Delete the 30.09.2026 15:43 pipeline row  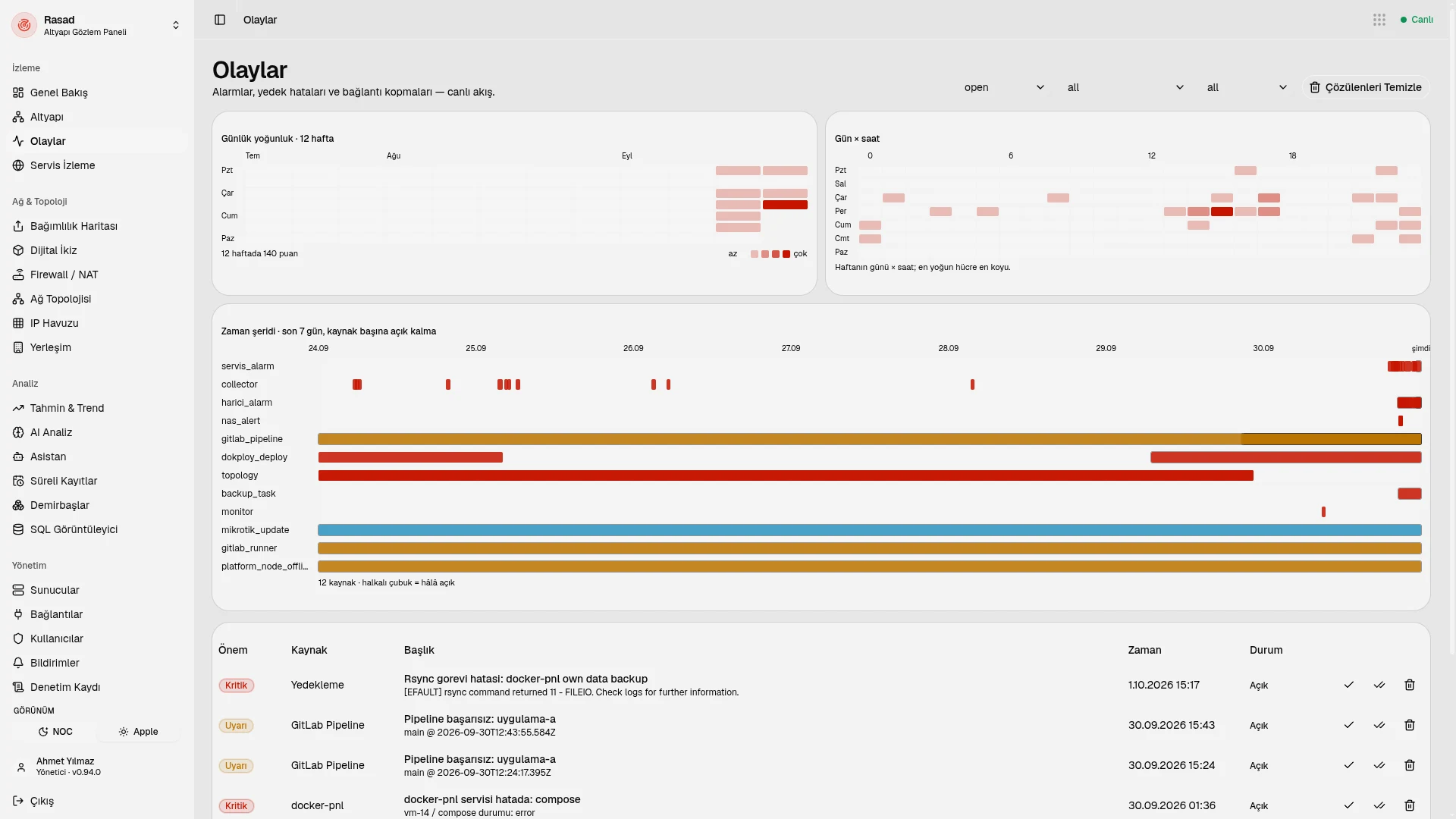(x=1410, y=725)
